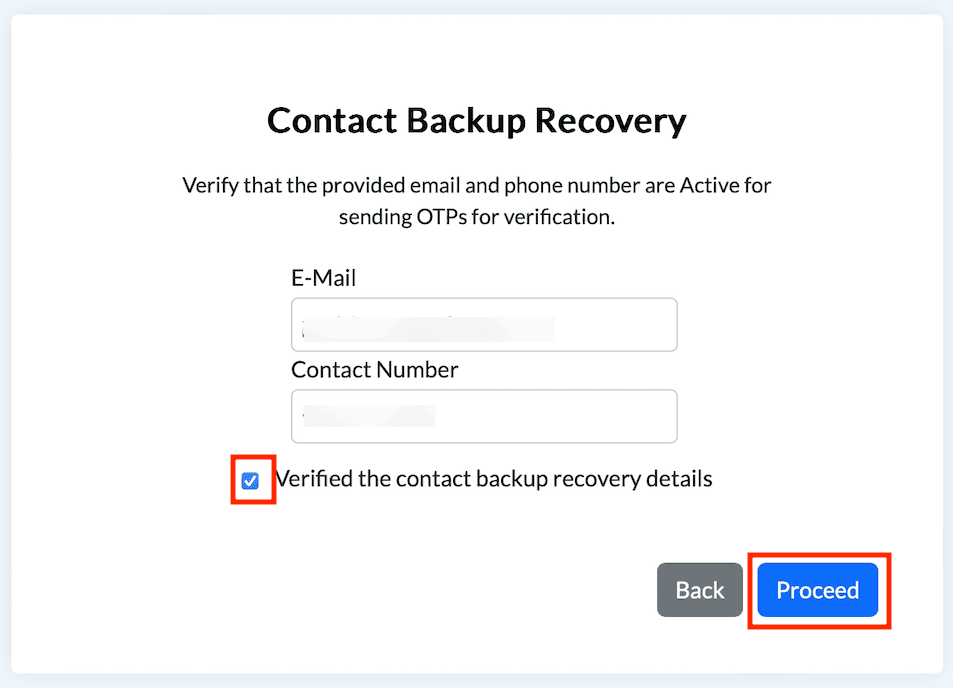Click inside the E-Mail input field
Image resolution: width=953 pixels, height=688 pixels.
(484, 325)
